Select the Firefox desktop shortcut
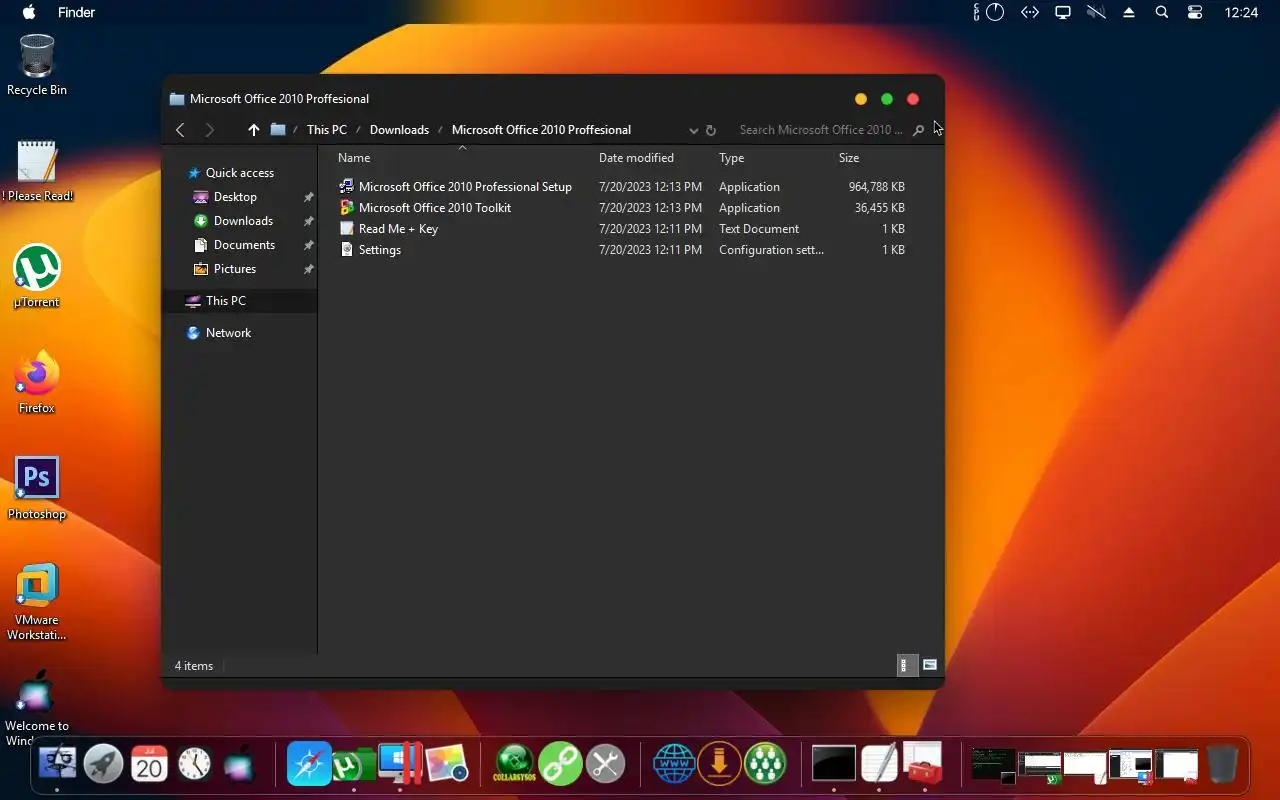The height and width of the screenshot is (800, 1280). (x=37, y=382)
